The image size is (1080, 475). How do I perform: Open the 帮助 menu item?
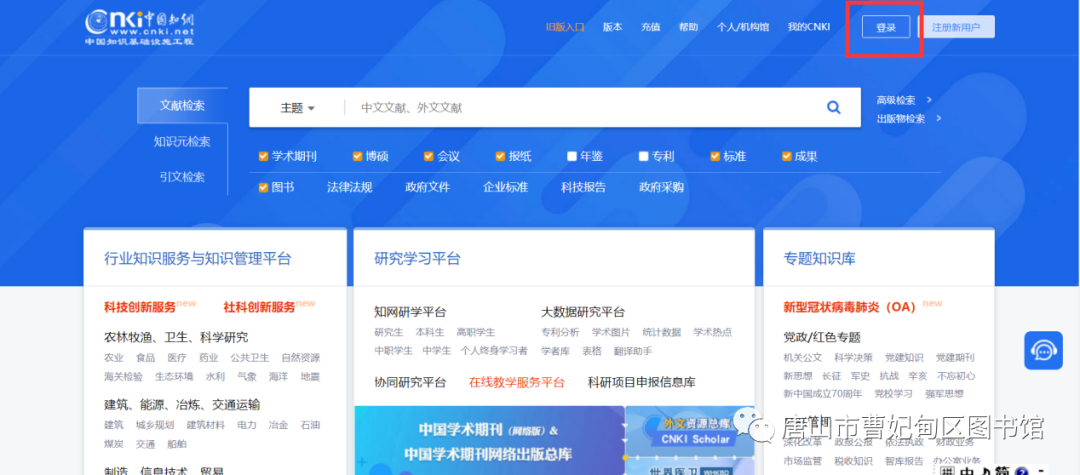tap(688, 28)
